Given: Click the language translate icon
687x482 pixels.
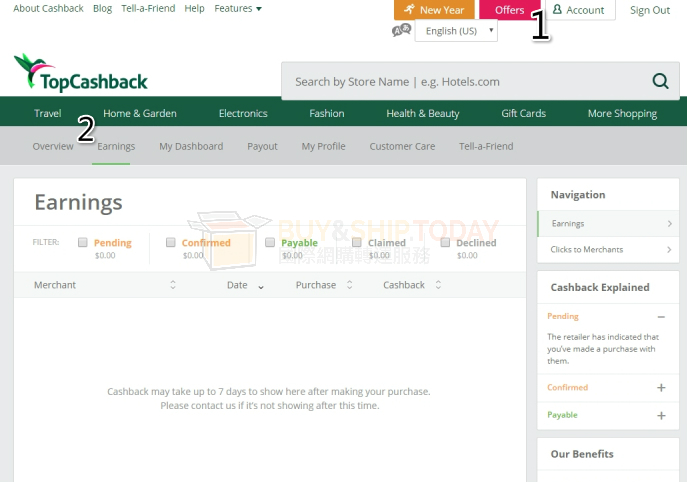Looking at the screenshot, I should (402, 31).
